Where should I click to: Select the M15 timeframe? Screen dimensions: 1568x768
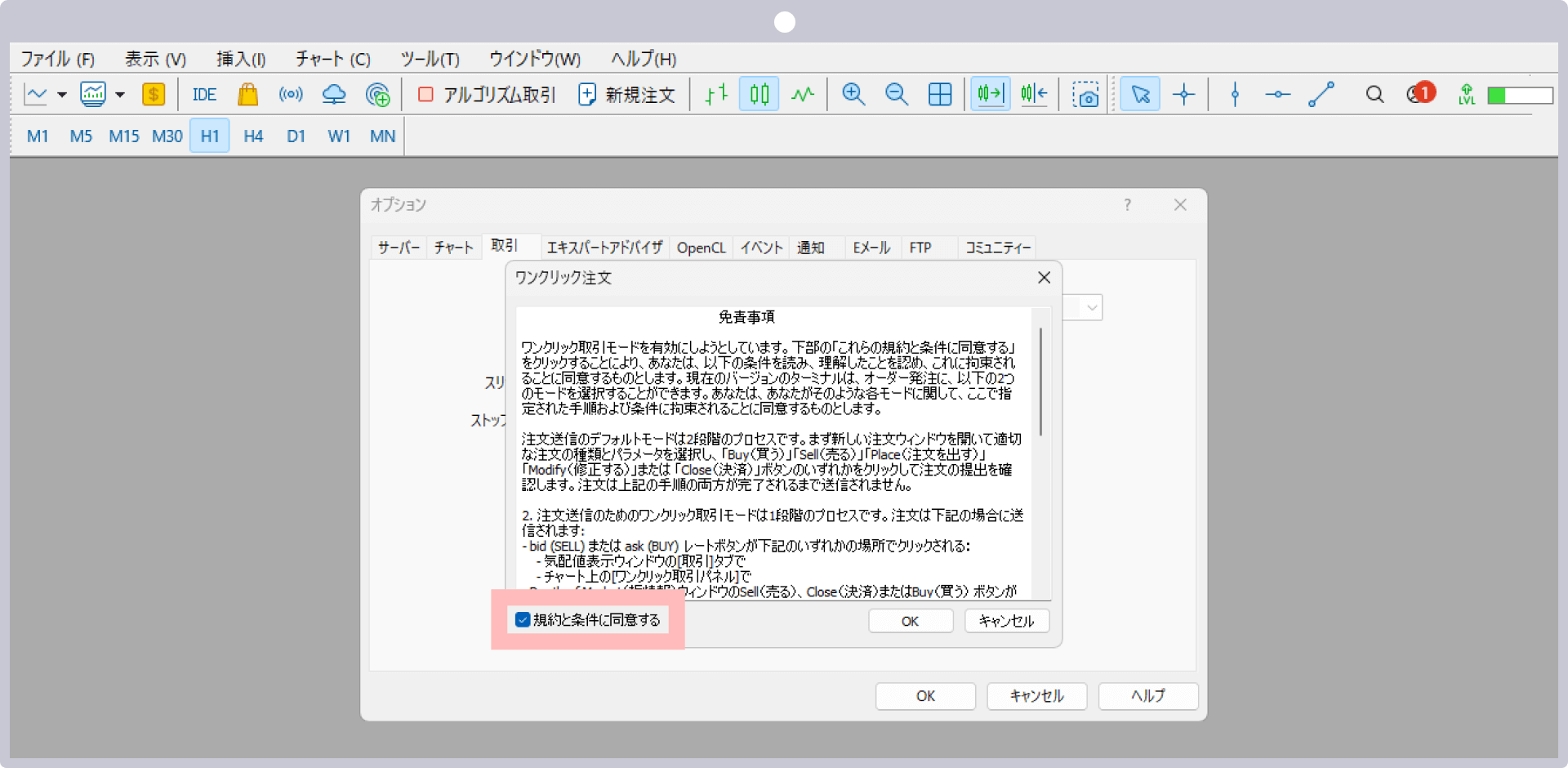click(124, 136)
